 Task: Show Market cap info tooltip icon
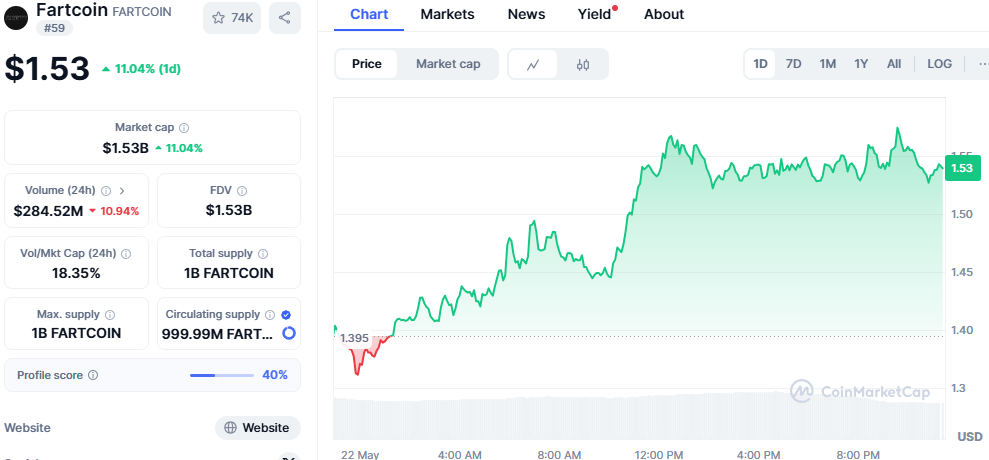point(184,127)
